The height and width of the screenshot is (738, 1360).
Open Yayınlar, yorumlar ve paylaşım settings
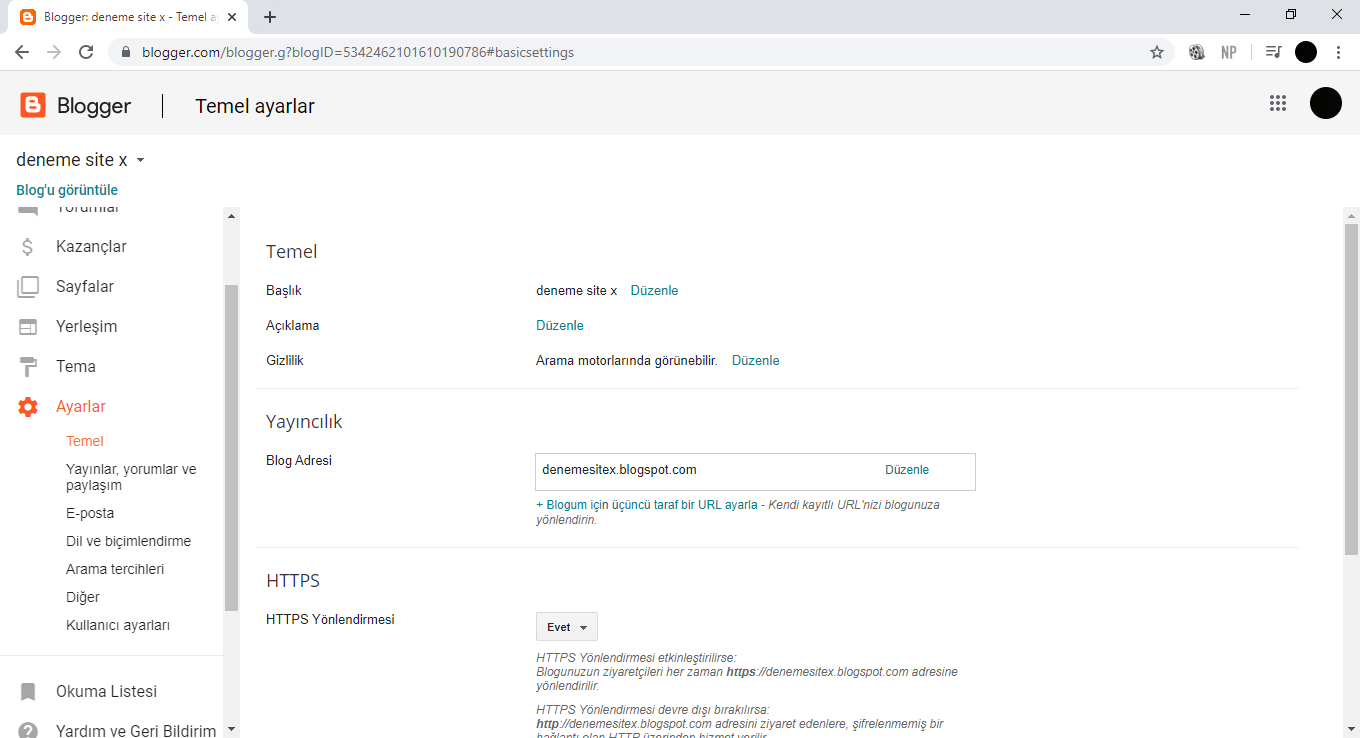tap(131, 477)
